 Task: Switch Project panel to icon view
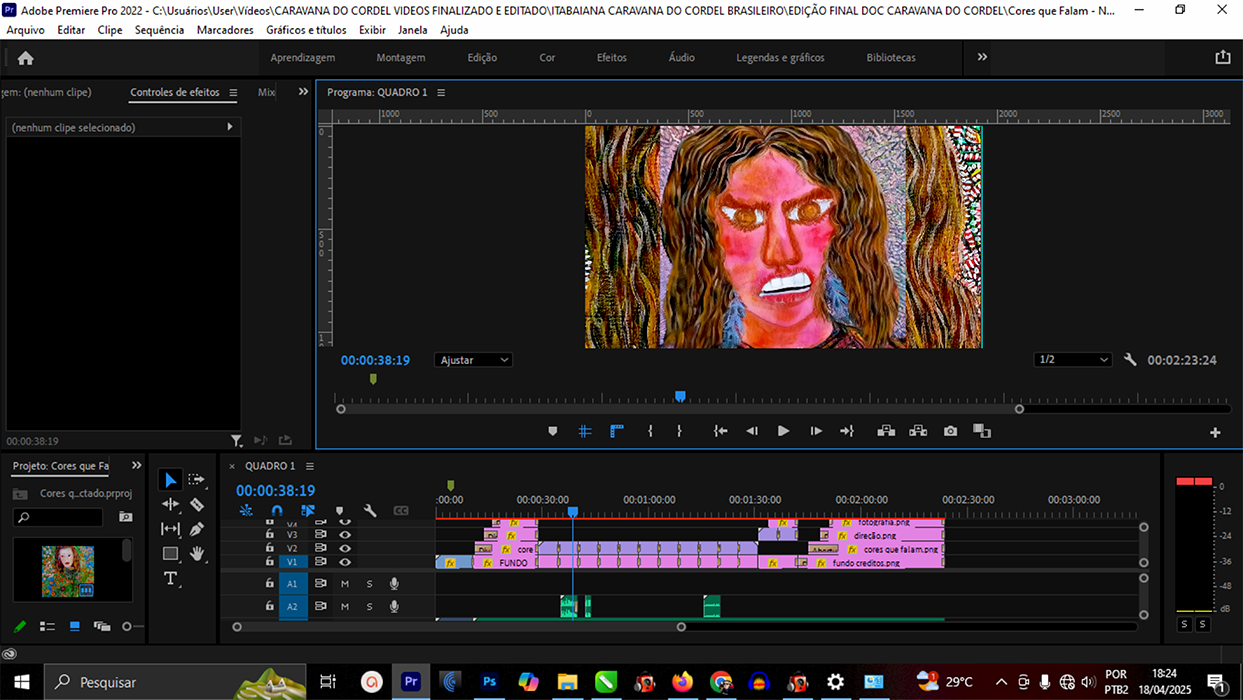(x=74, y=627)
